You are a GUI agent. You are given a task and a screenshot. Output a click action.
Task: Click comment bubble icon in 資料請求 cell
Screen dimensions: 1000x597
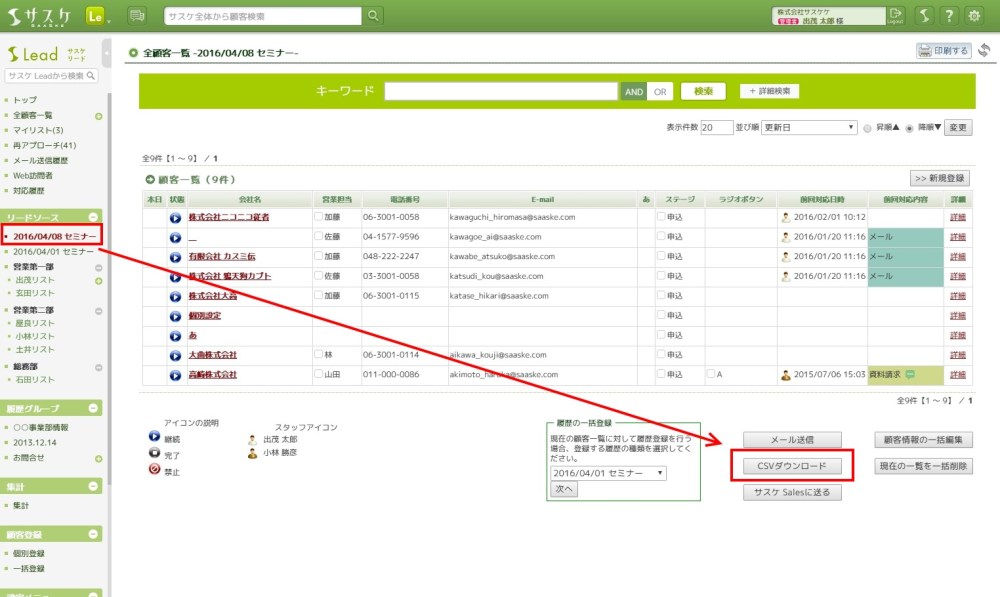click(x=910, y=375)
